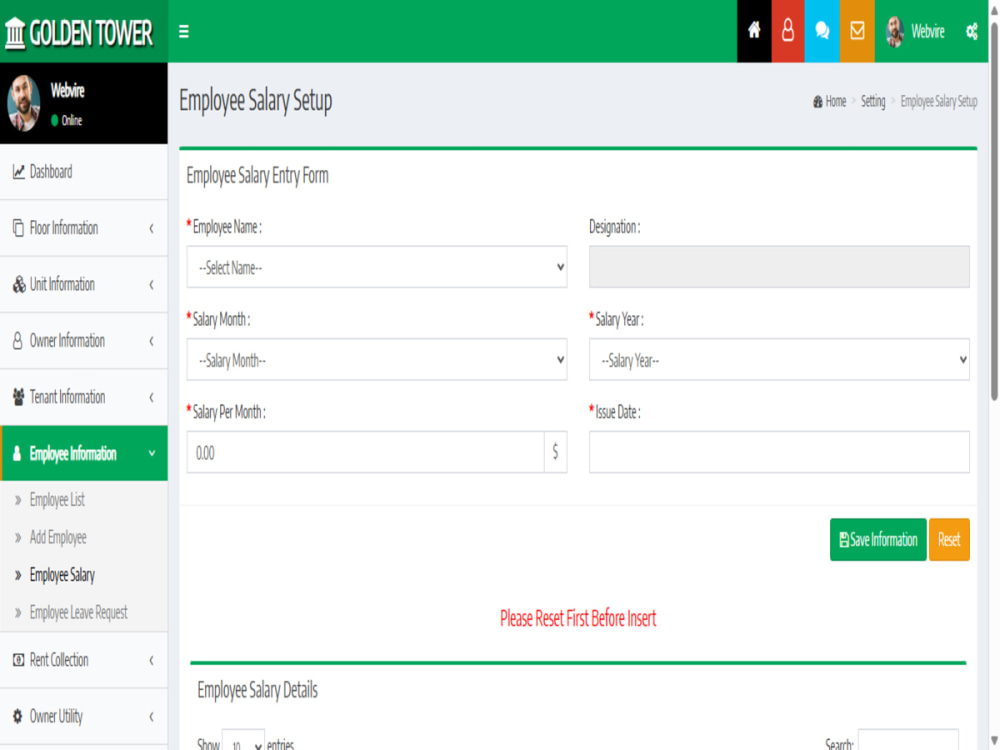The image size is (1000, 750).
Task: Click the Employee Salary Details heading
Action: (x=258, y=689)
